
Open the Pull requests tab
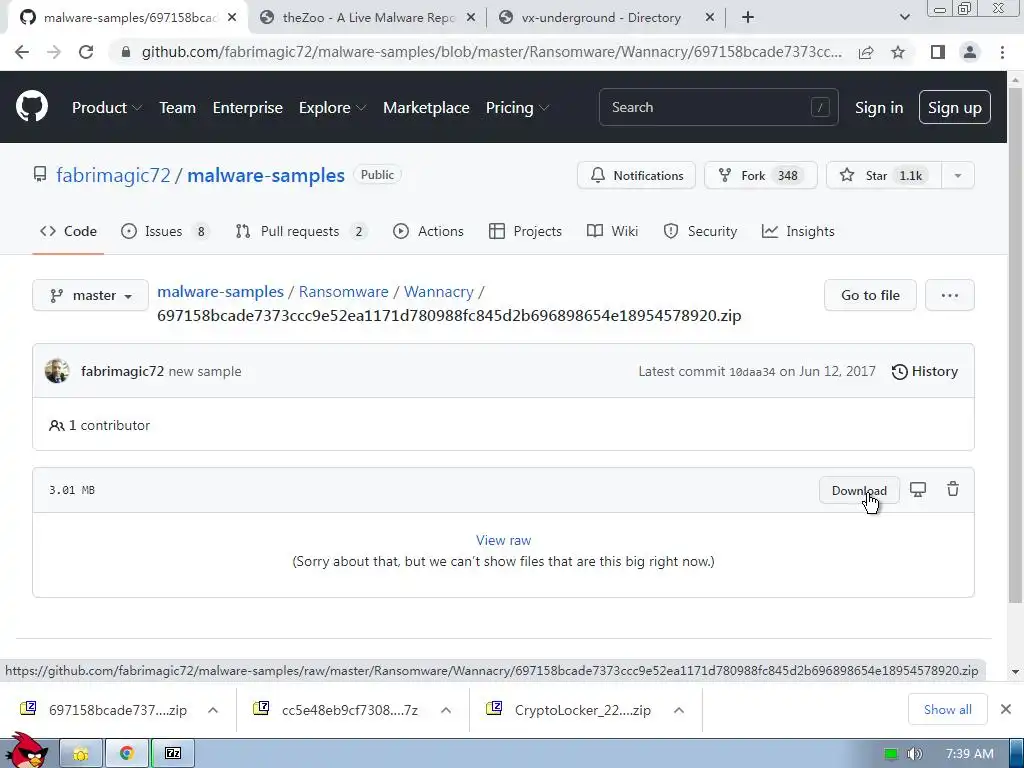tap(301, 231)
